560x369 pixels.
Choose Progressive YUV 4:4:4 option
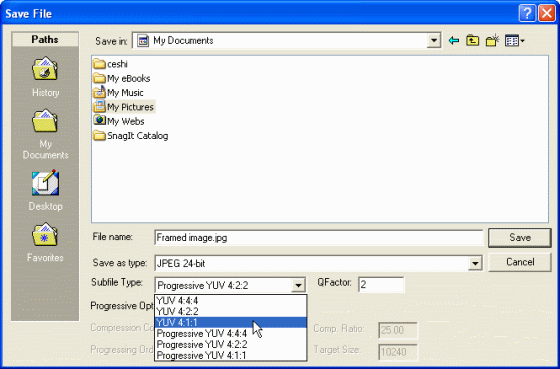click(x=231, y=334)
